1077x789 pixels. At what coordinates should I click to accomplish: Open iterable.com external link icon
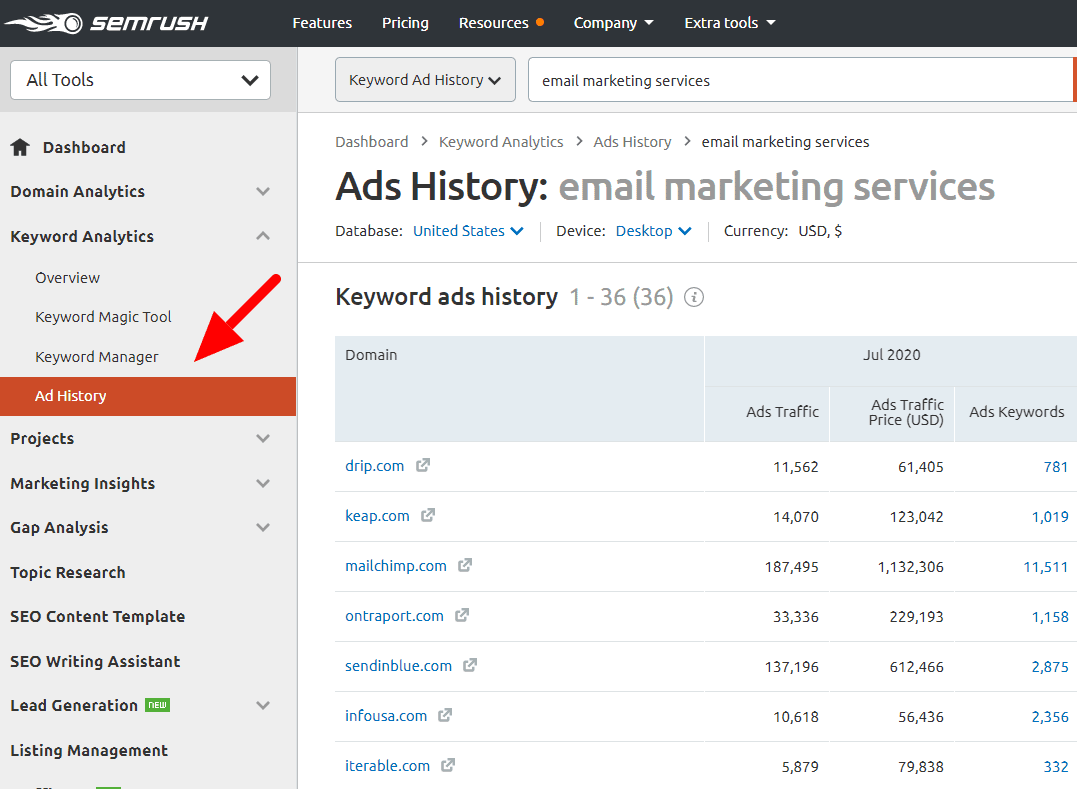(x=448, y=765)
